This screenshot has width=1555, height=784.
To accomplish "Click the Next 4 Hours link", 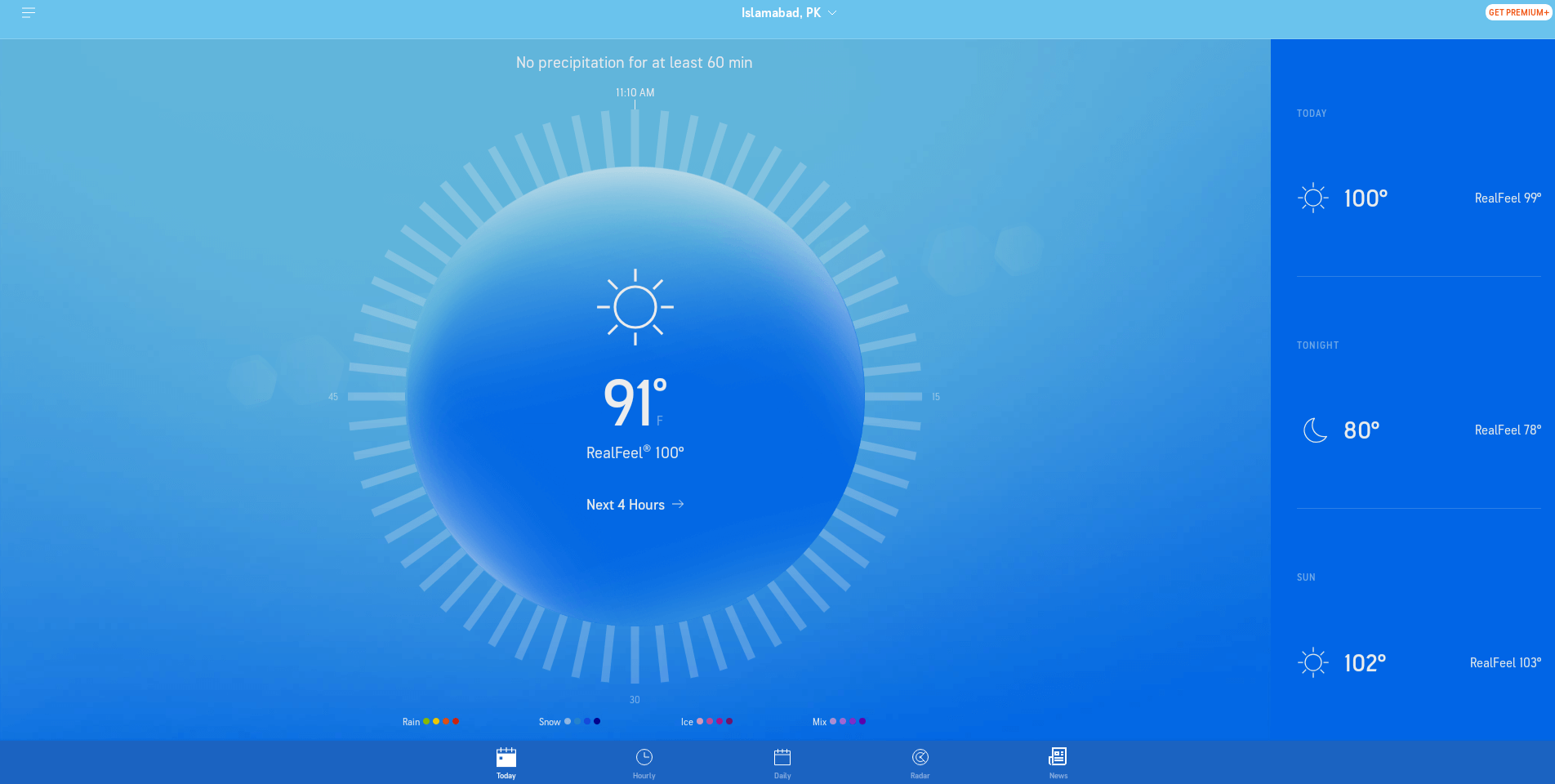I will coord(635,505).
